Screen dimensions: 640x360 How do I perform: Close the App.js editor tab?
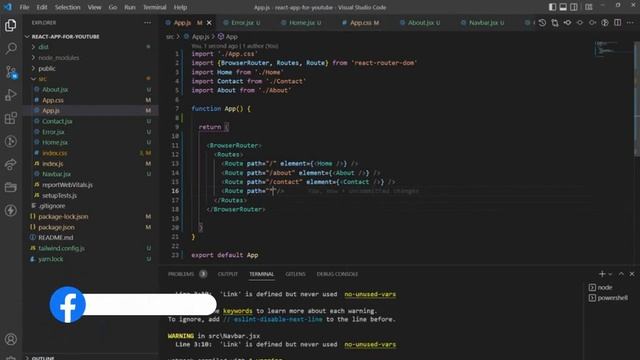209,23
